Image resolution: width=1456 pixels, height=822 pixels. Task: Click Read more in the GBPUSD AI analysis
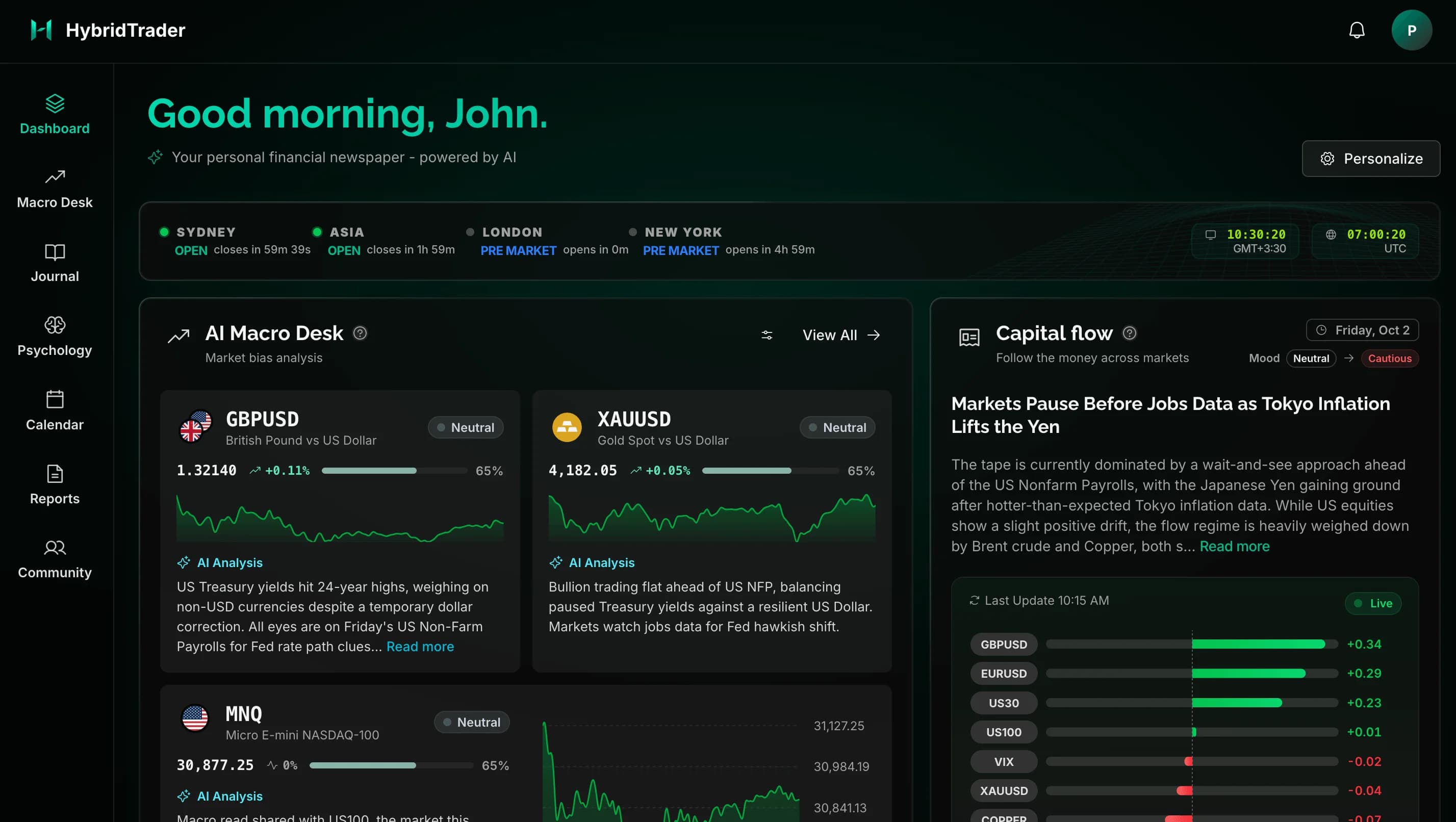click(x=420, y=646)
